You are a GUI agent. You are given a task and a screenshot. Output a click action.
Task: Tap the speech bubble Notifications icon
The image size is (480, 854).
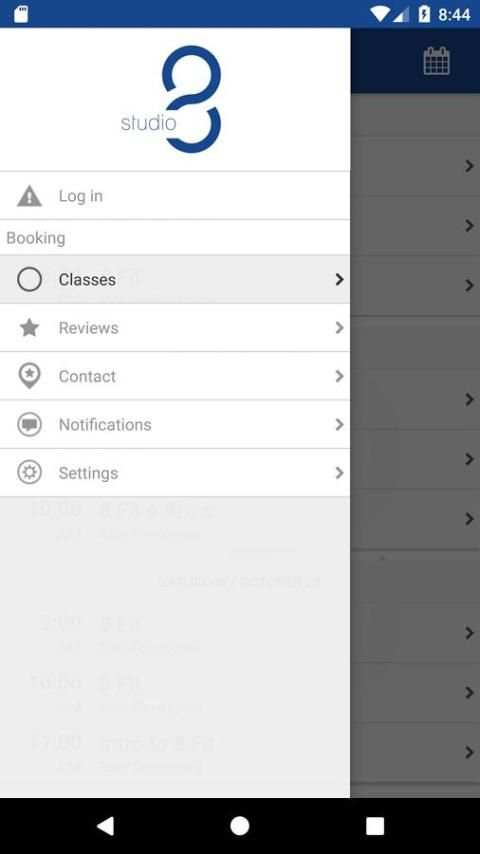(x=29, y=424)
